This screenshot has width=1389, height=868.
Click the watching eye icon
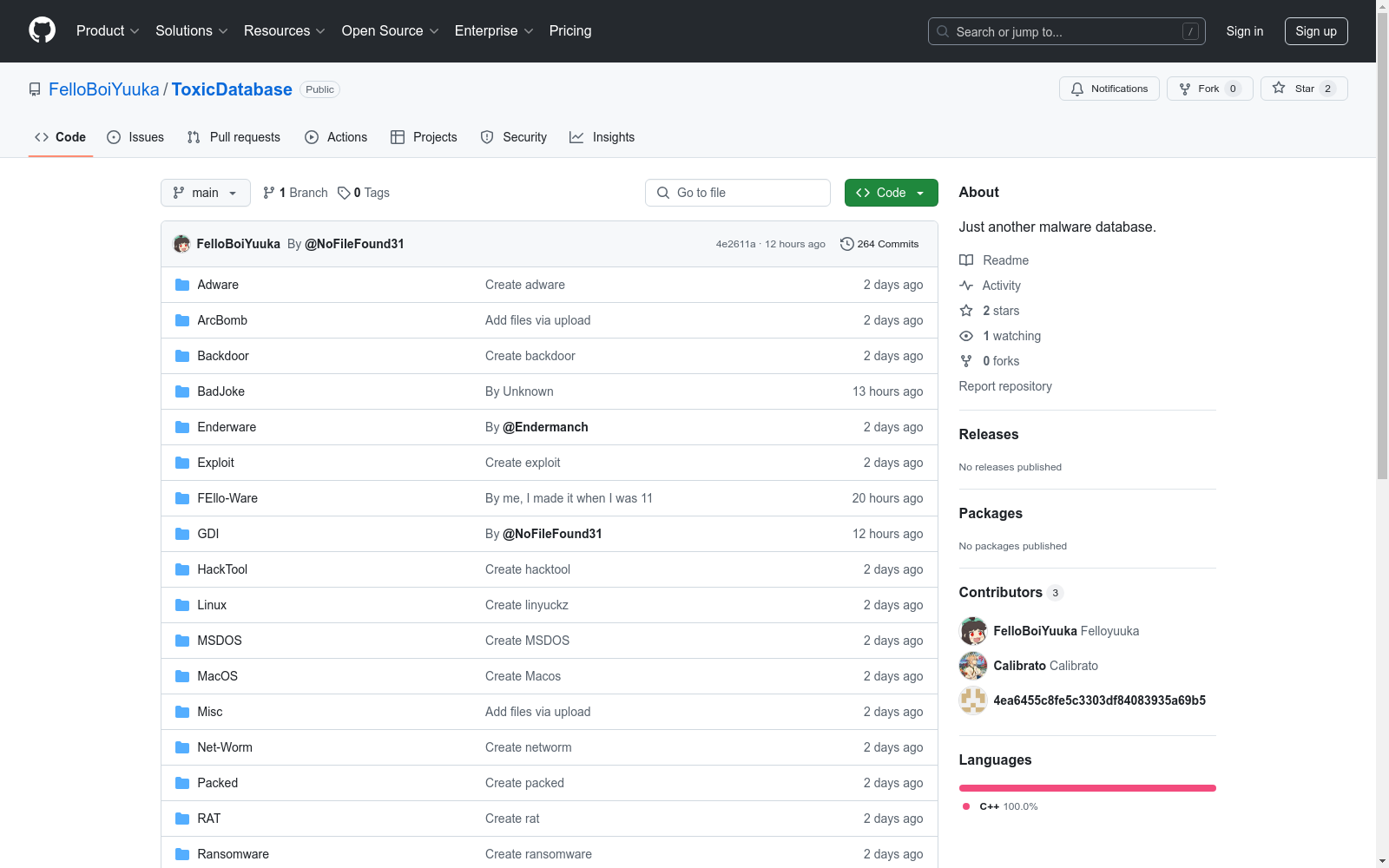(x=966, y=336)
